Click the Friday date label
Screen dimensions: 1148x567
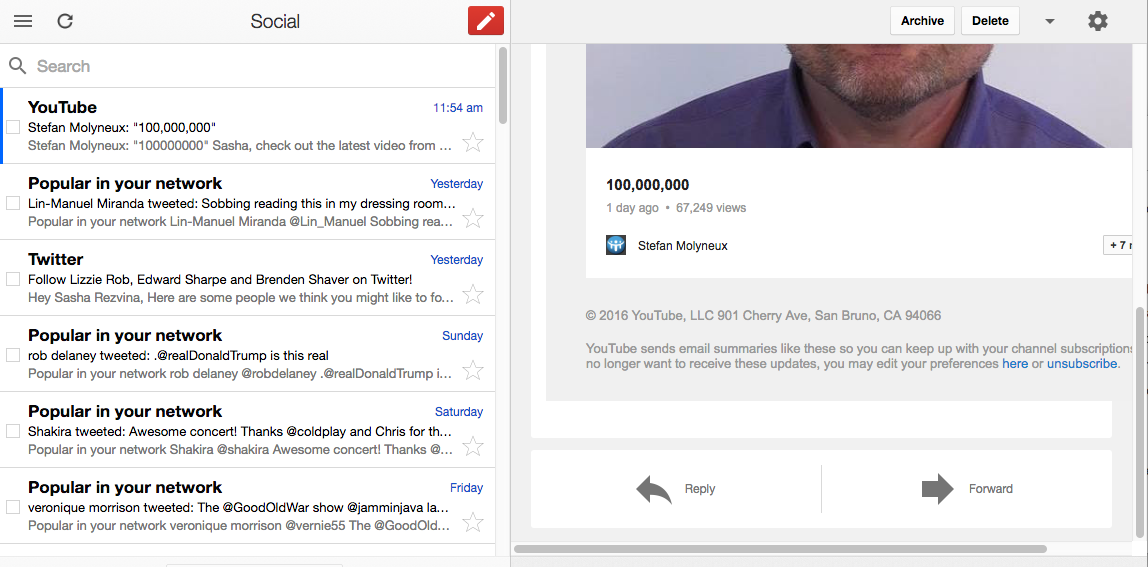point(466,488)
